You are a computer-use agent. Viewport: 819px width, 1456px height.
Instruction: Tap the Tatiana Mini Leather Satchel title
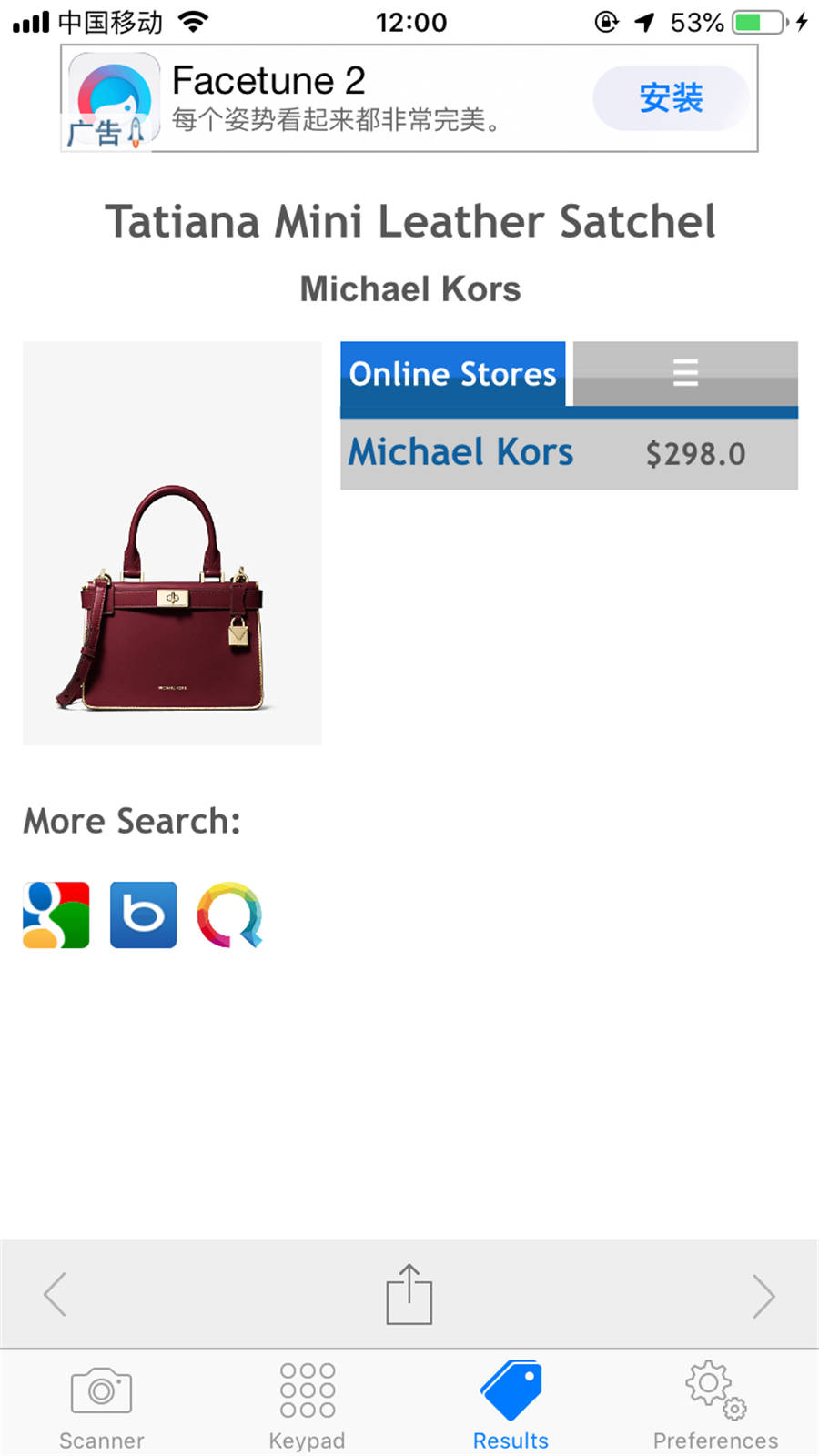pyautogui.click(x=410, y=221)
